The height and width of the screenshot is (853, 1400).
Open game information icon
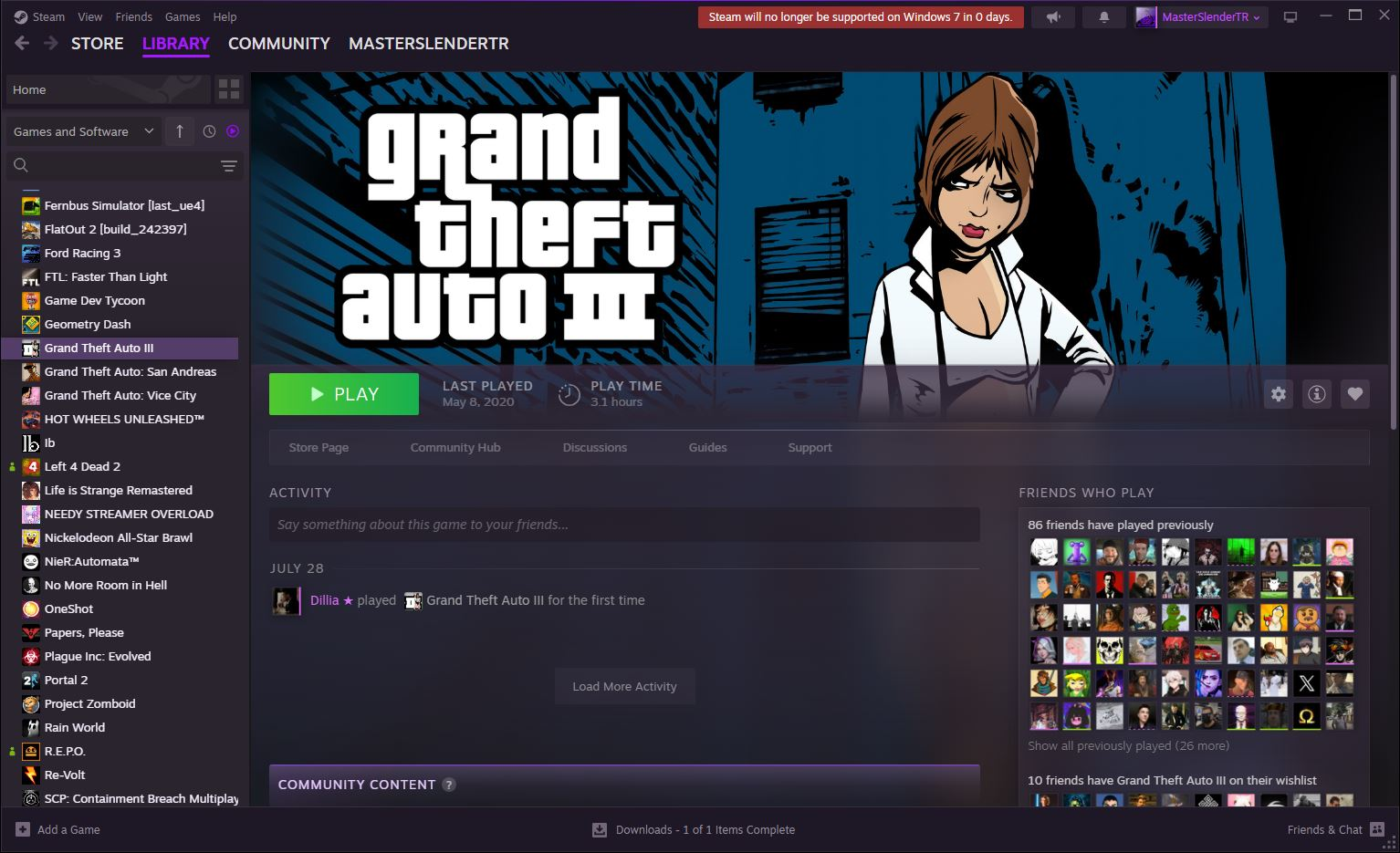[1317, 394]
